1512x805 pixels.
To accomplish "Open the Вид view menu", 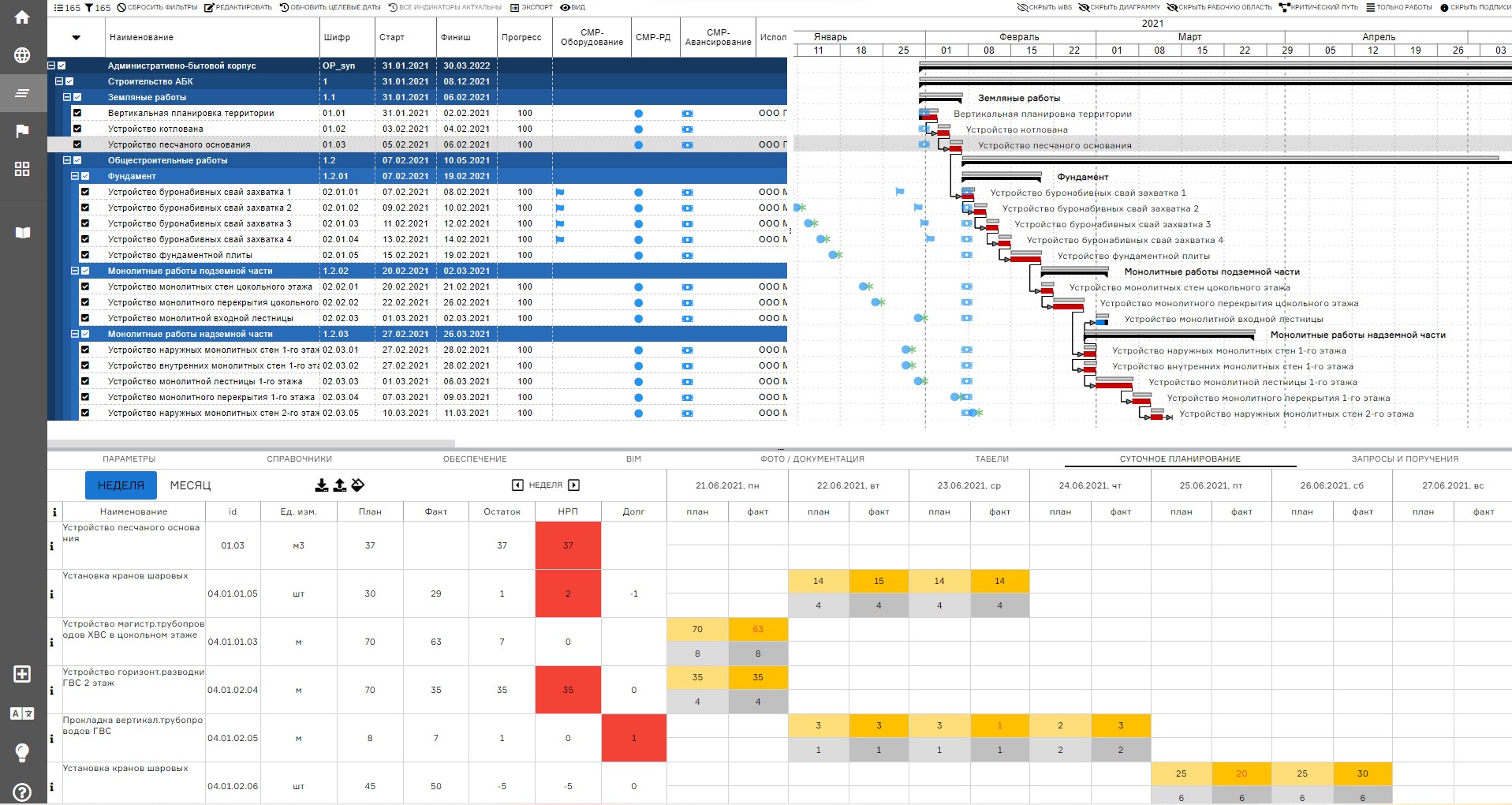I will coord(573,7).
